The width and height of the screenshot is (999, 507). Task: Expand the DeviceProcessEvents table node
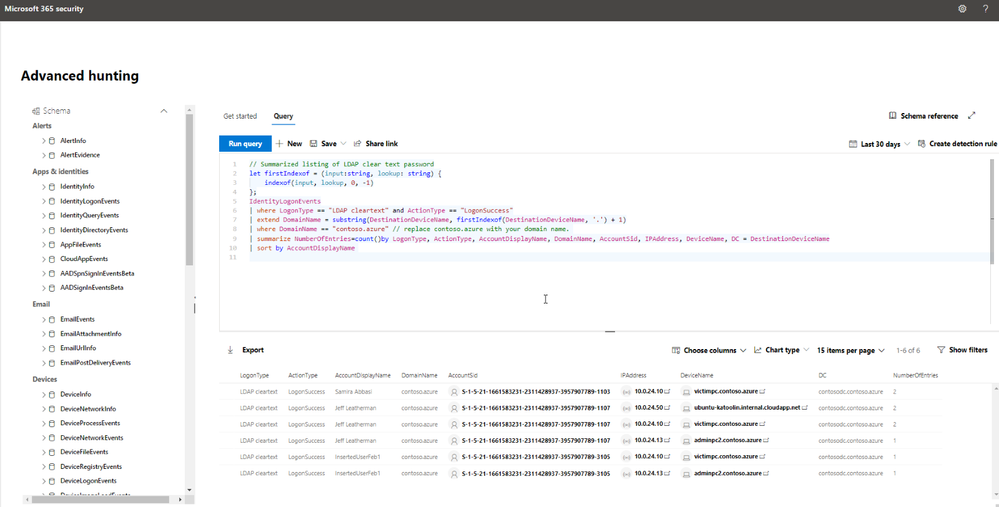[44, 423]
